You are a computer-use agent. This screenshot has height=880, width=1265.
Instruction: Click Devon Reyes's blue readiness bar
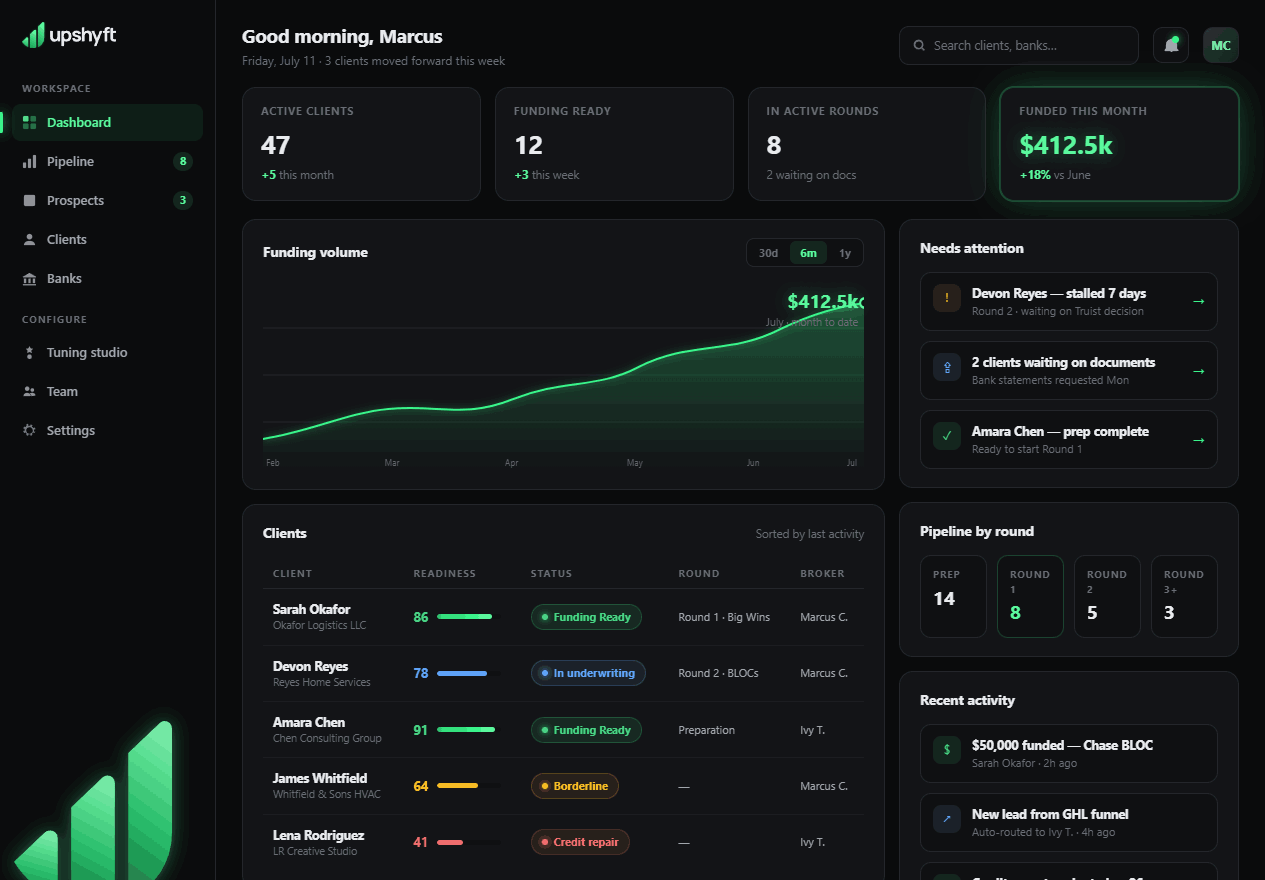[468, 673]
